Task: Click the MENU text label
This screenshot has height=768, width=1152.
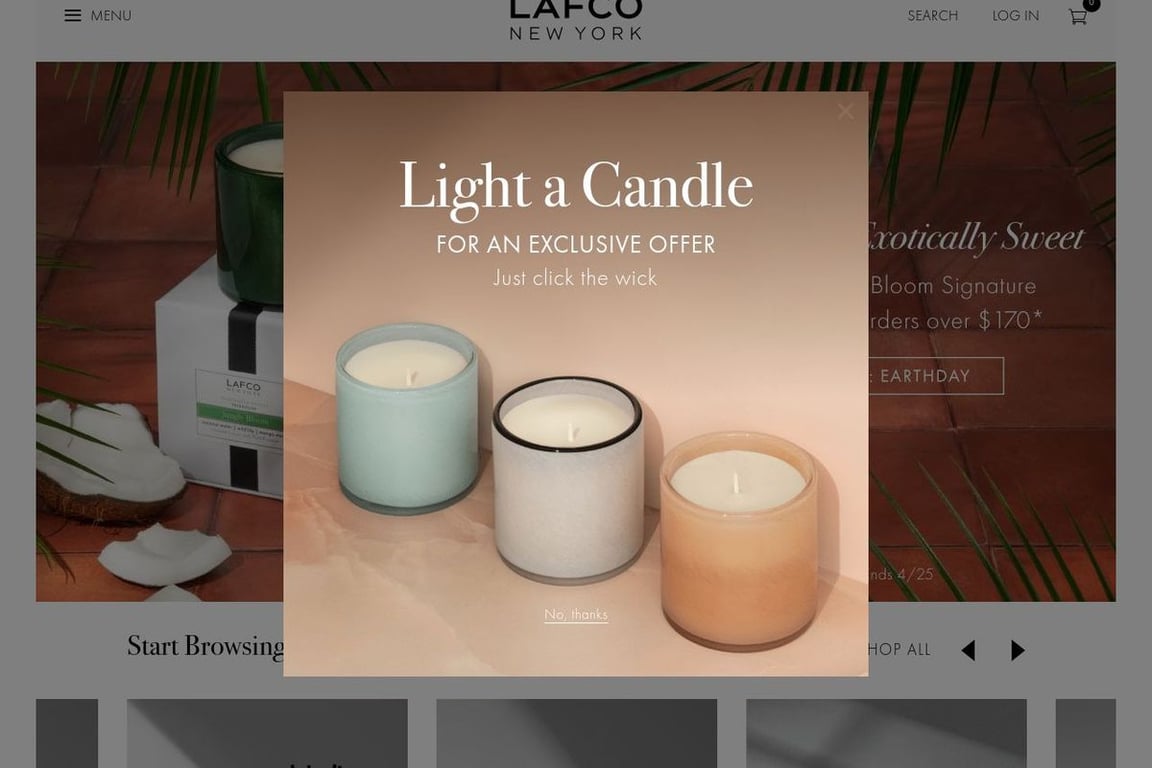Action: coord(111,15)
